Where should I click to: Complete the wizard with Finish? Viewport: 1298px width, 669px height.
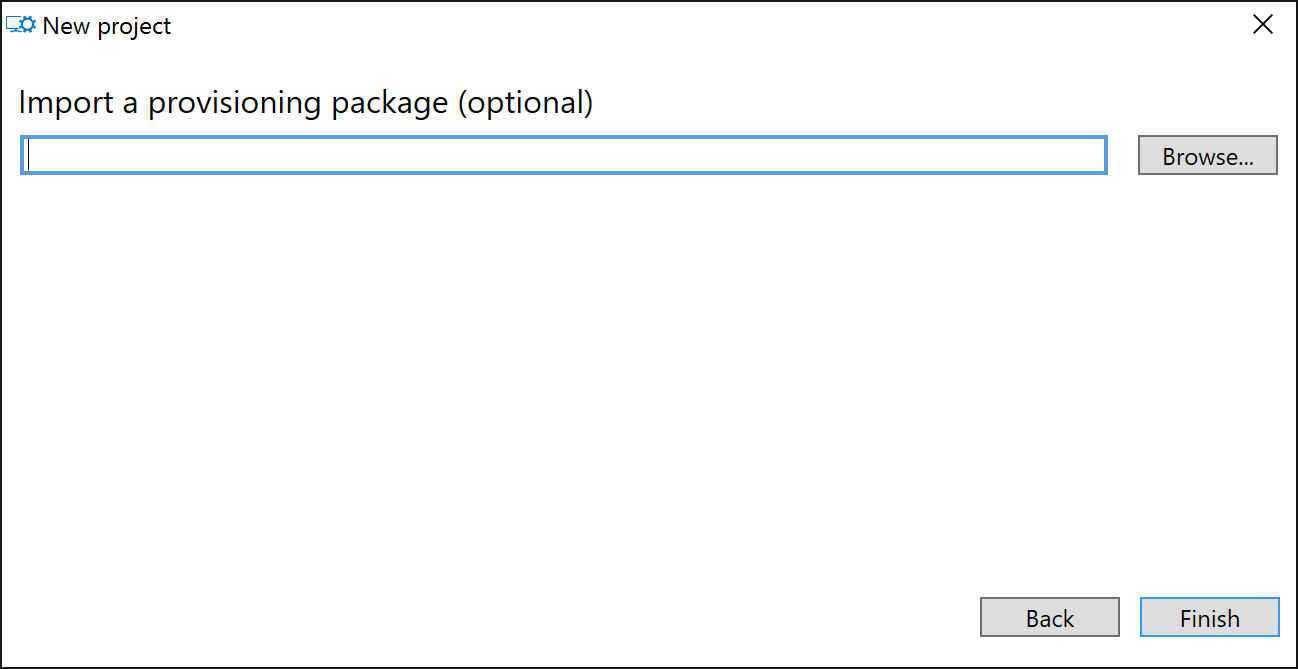pos(1209,618)
